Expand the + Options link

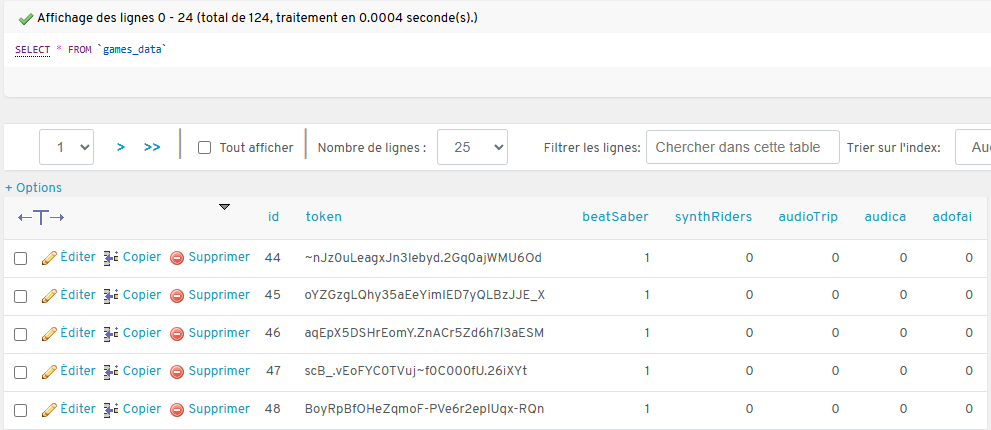[x=33, y=187]
